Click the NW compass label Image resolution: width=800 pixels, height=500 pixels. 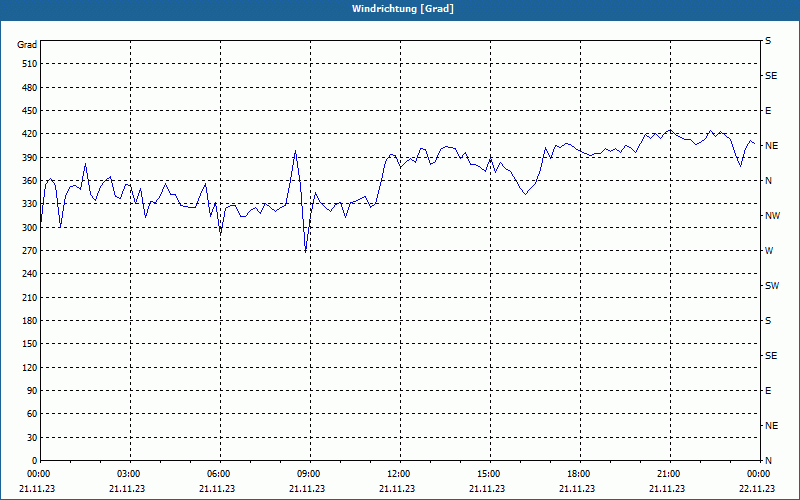coord(772,216)
